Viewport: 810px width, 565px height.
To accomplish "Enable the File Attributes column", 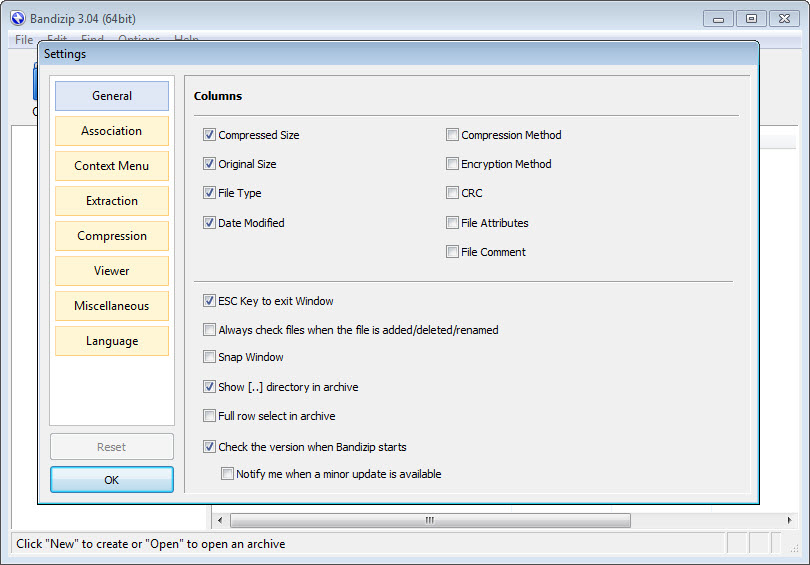I will click(x=452, y=223).
